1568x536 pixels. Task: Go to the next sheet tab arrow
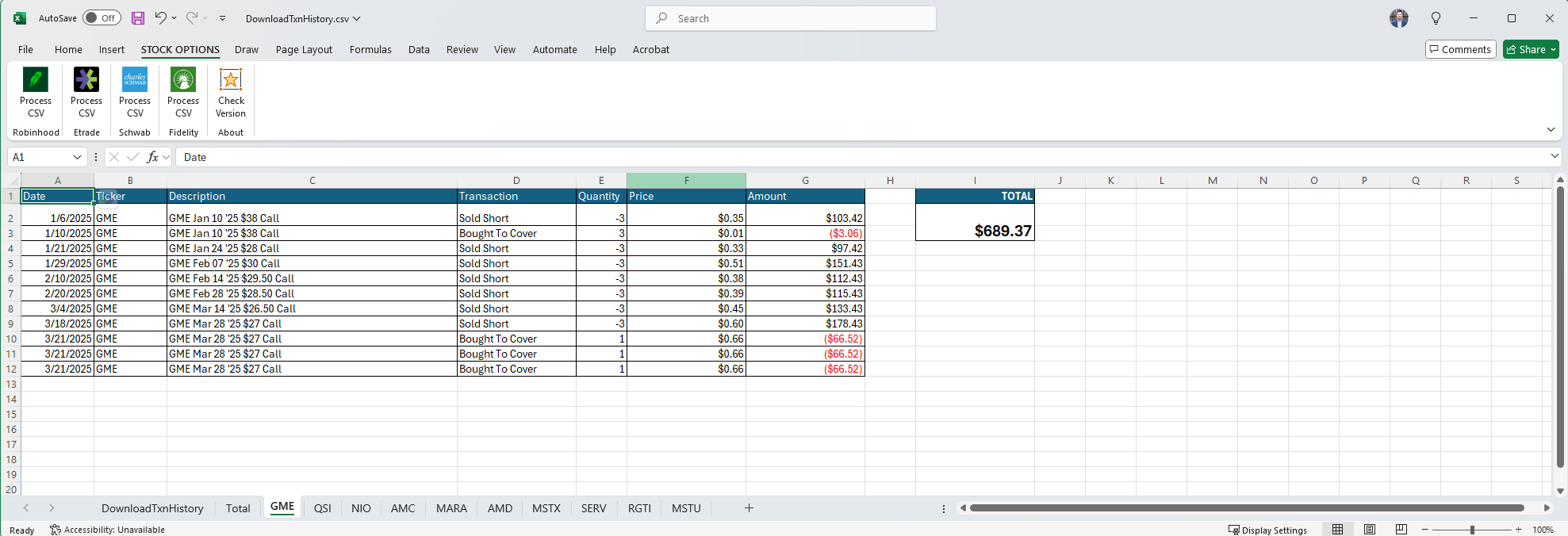point(52,508)
